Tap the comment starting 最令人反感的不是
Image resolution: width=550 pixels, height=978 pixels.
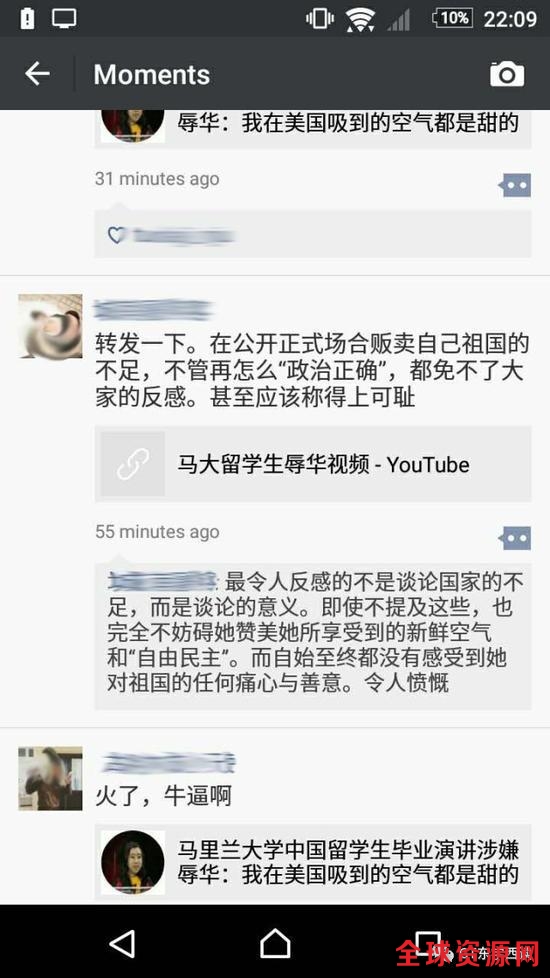tap(313, 632)
